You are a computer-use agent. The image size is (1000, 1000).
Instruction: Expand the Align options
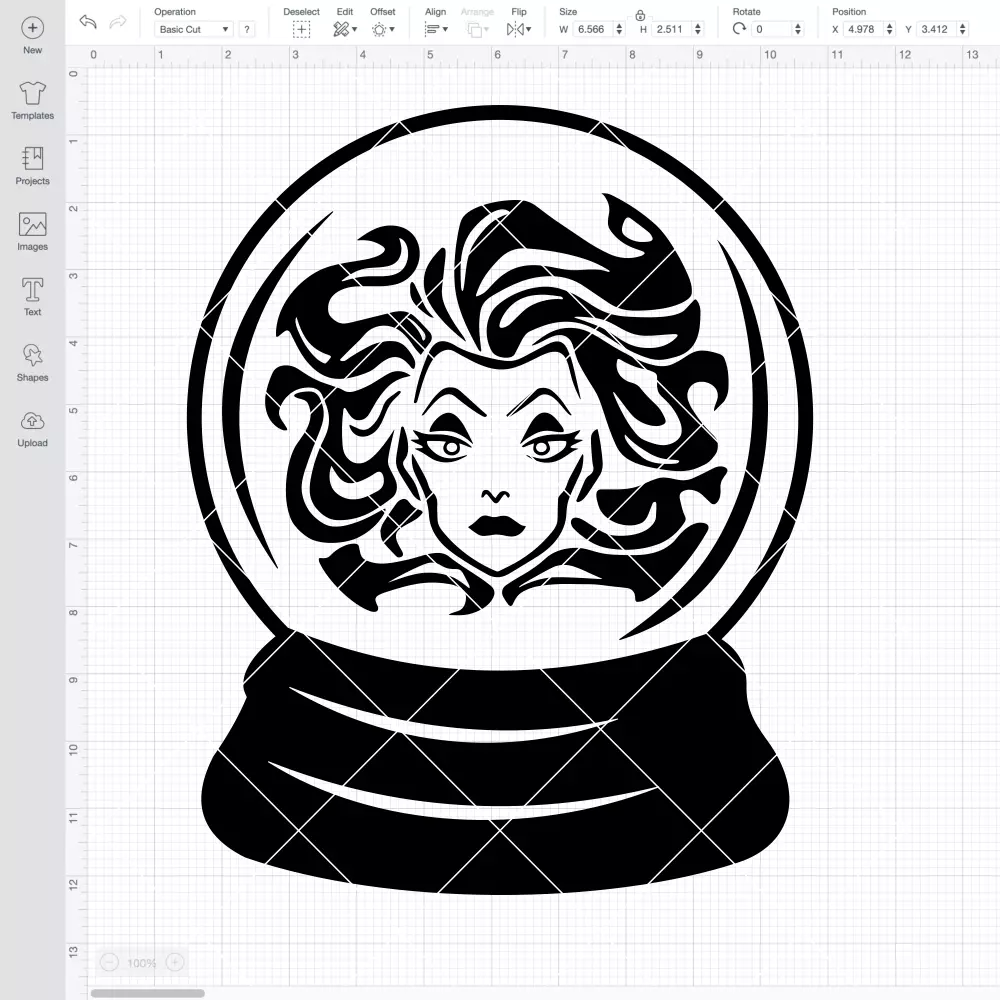[436, 29]
